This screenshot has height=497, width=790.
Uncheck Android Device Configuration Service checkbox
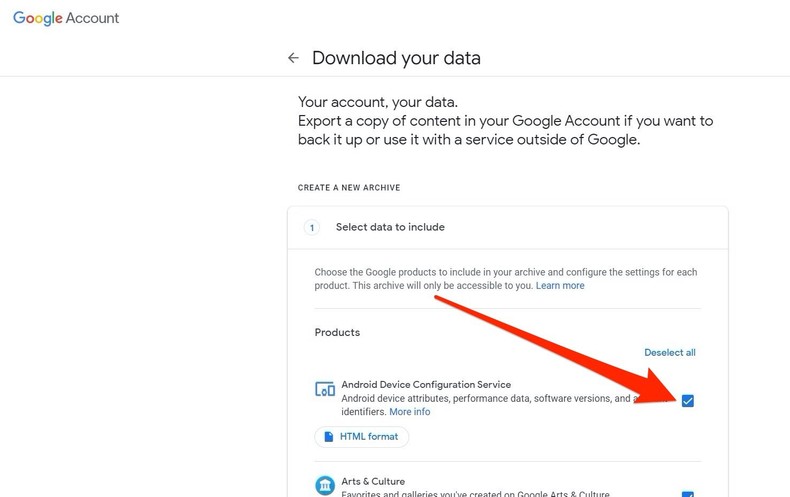tap(687, 401)
